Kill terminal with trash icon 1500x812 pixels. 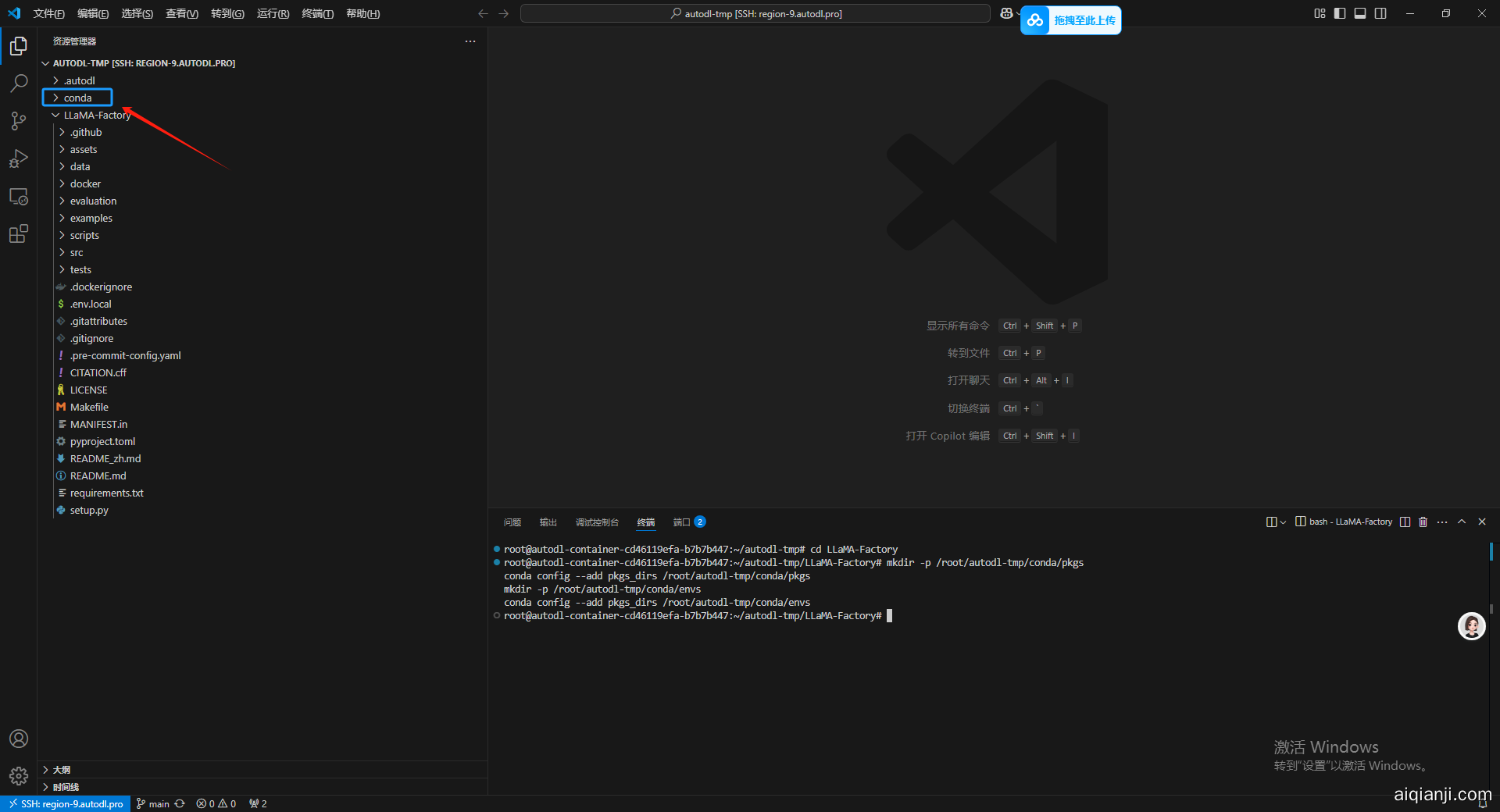[x=1423, y=522]
